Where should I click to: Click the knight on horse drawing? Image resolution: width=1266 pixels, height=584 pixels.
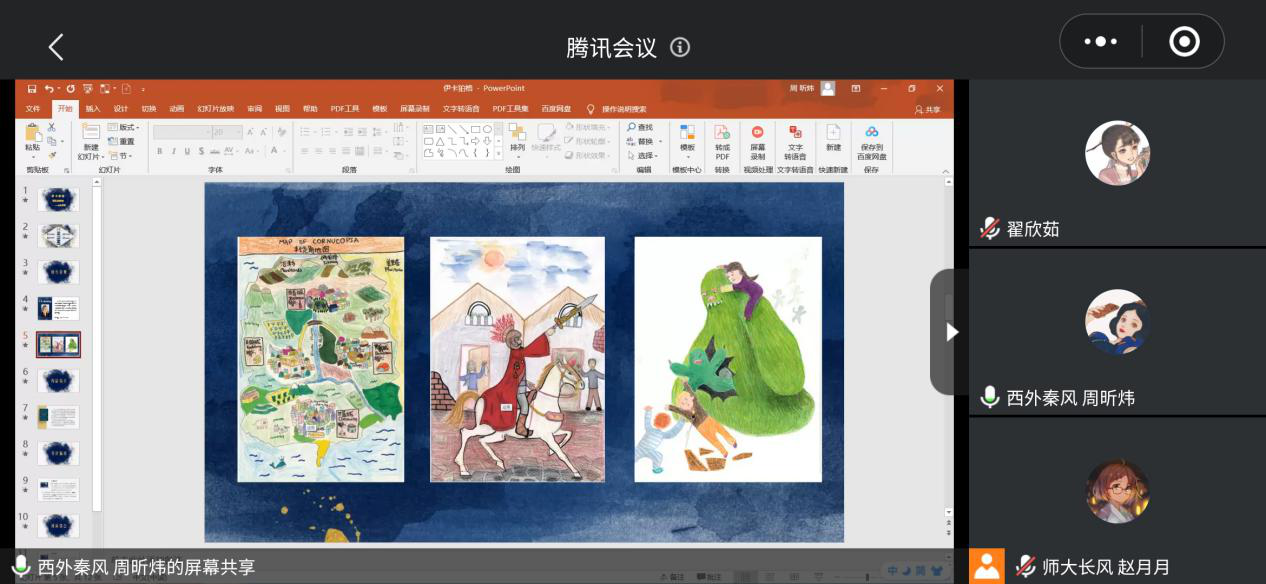point(517,359)
